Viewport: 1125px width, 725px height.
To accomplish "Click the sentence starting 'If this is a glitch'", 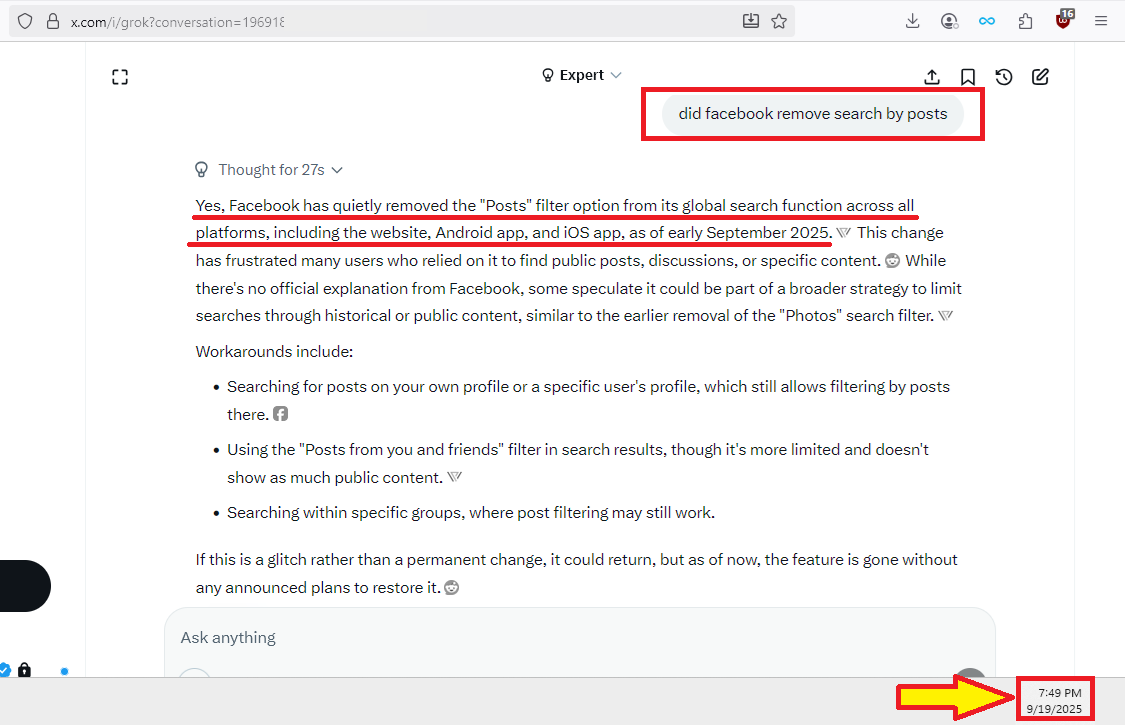I will 576,574.
